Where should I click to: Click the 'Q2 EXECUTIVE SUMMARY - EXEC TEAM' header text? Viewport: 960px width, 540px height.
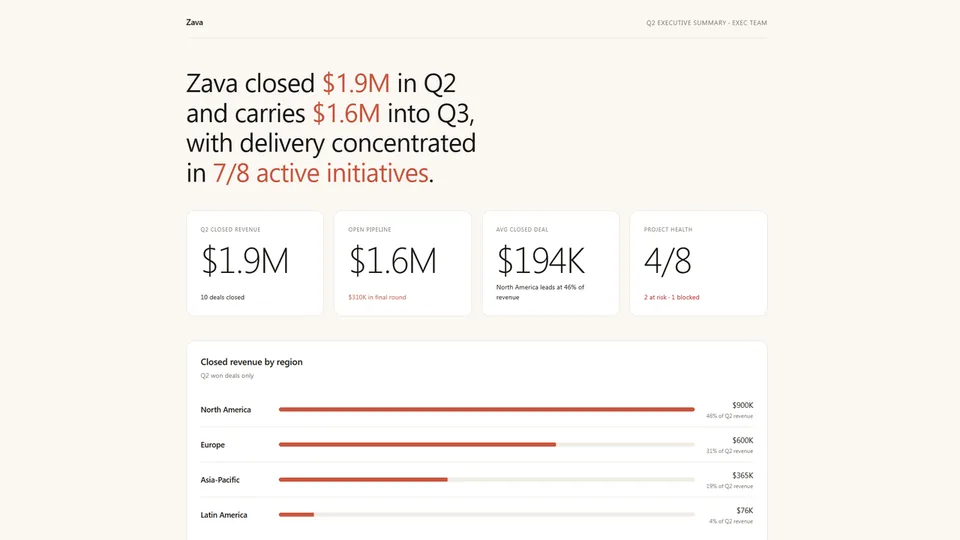(x=707, y=23)
